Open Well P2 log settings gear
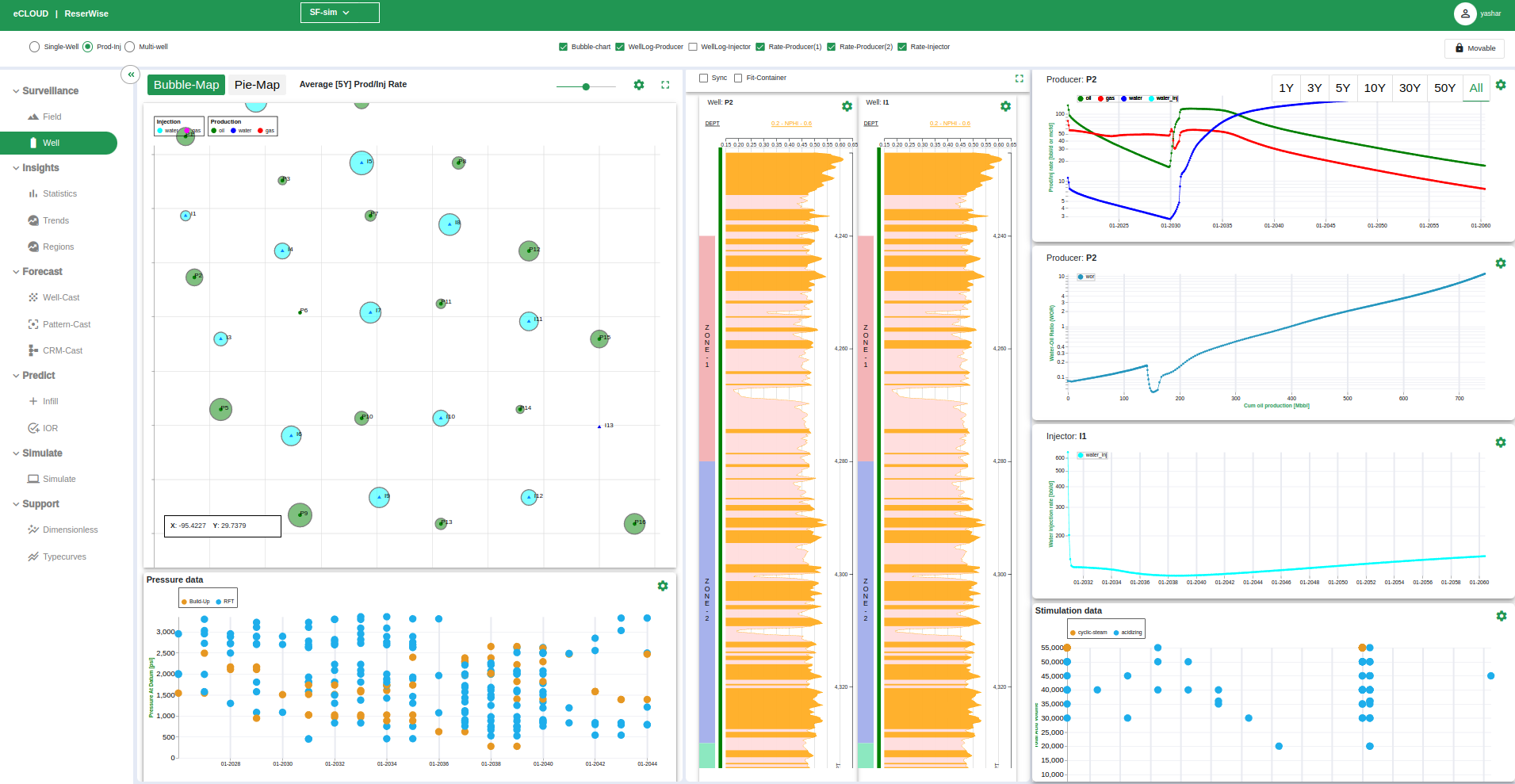This screenshot has width=1515, height=784. (847, 106)
